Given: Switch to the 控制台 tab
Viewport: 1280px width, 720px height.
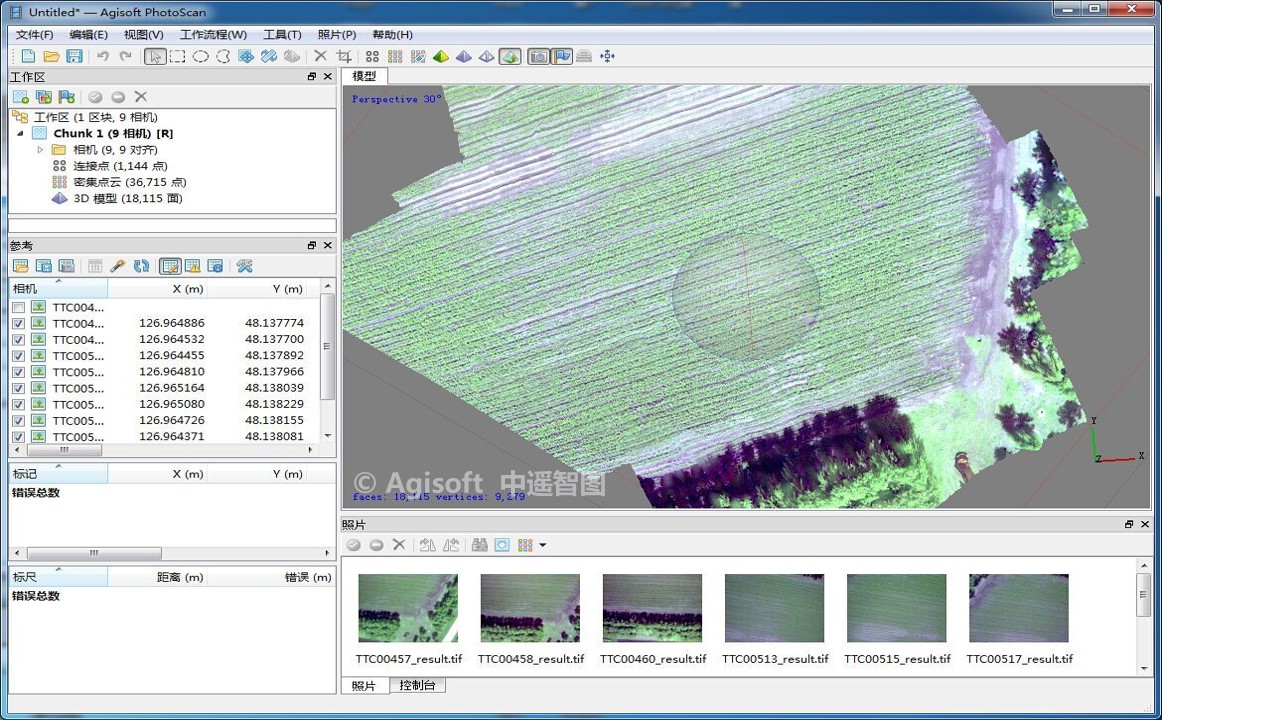Looking at the screenshot, I should [417, 685].
